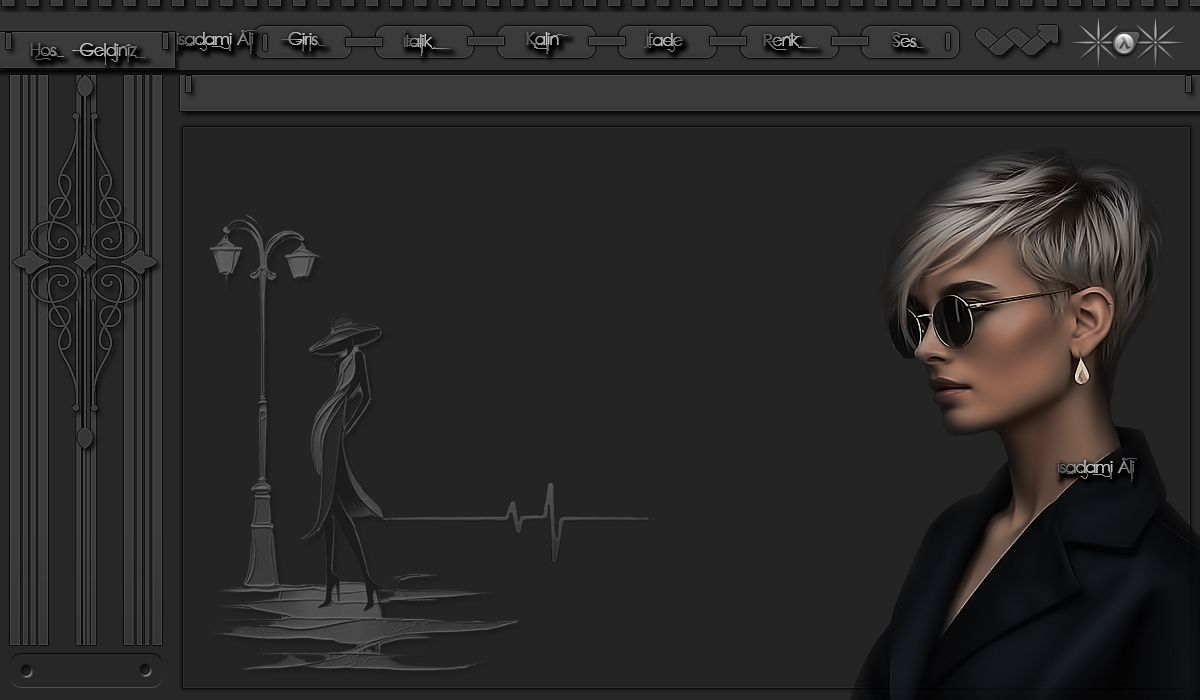Click the isadami AI watermark on portrait

point(1096,468)
